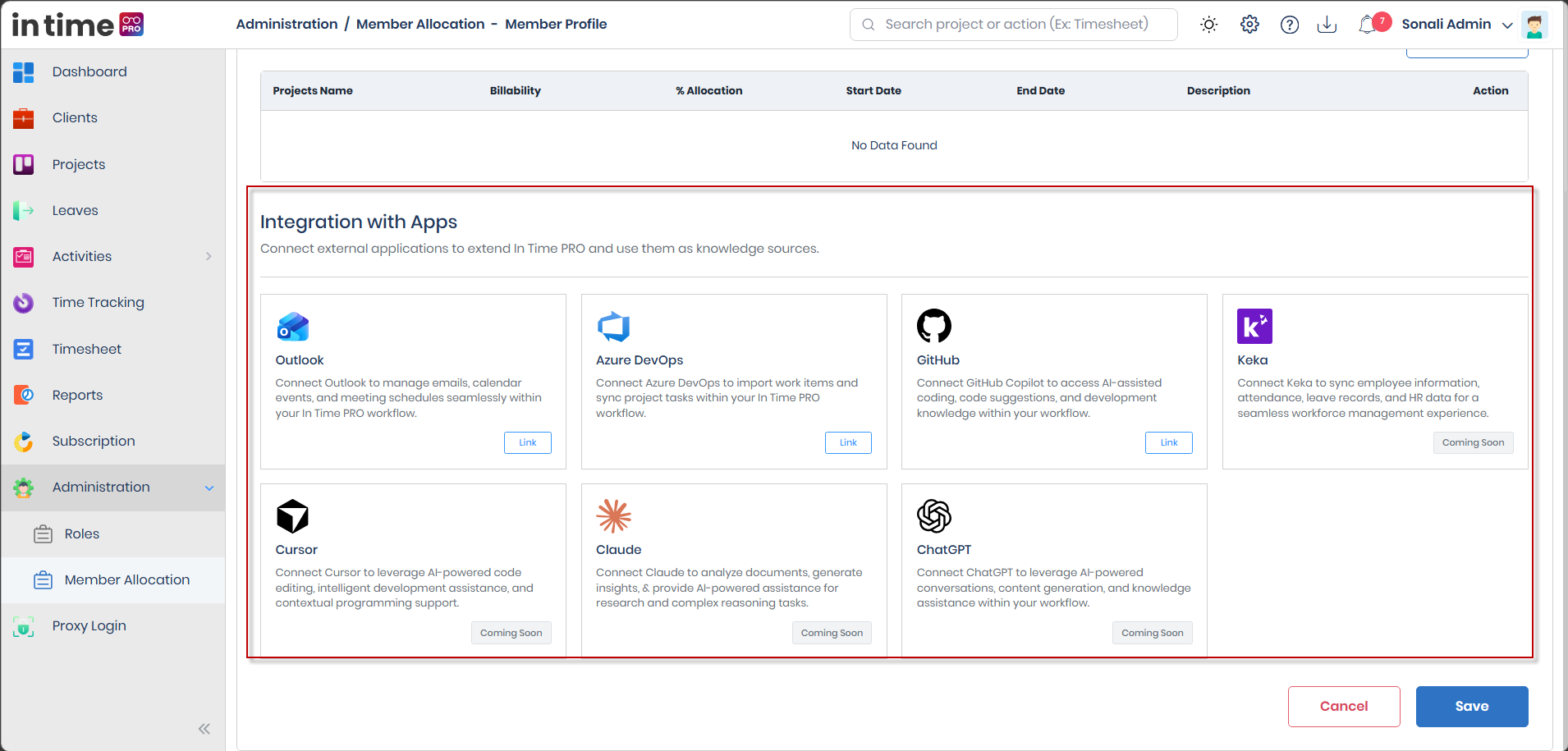This screenshot has height=751, width=1568.
Task: Click the GitHub octocat icon
Action: (x=934, y=326)
